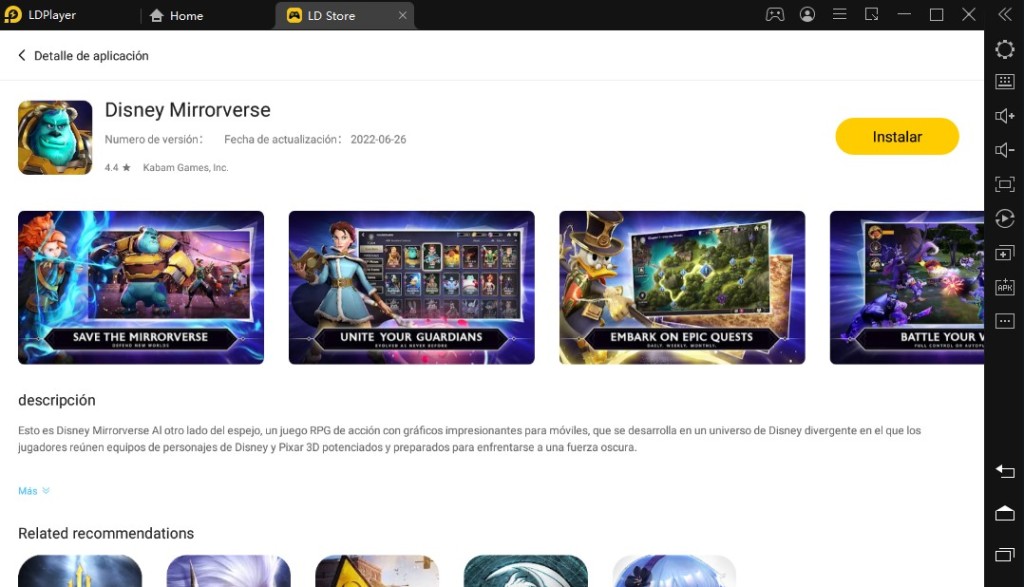Open Save the Mirrorverse screenshot
This screenshot has height=587, width=1024.
coord(141,287)
